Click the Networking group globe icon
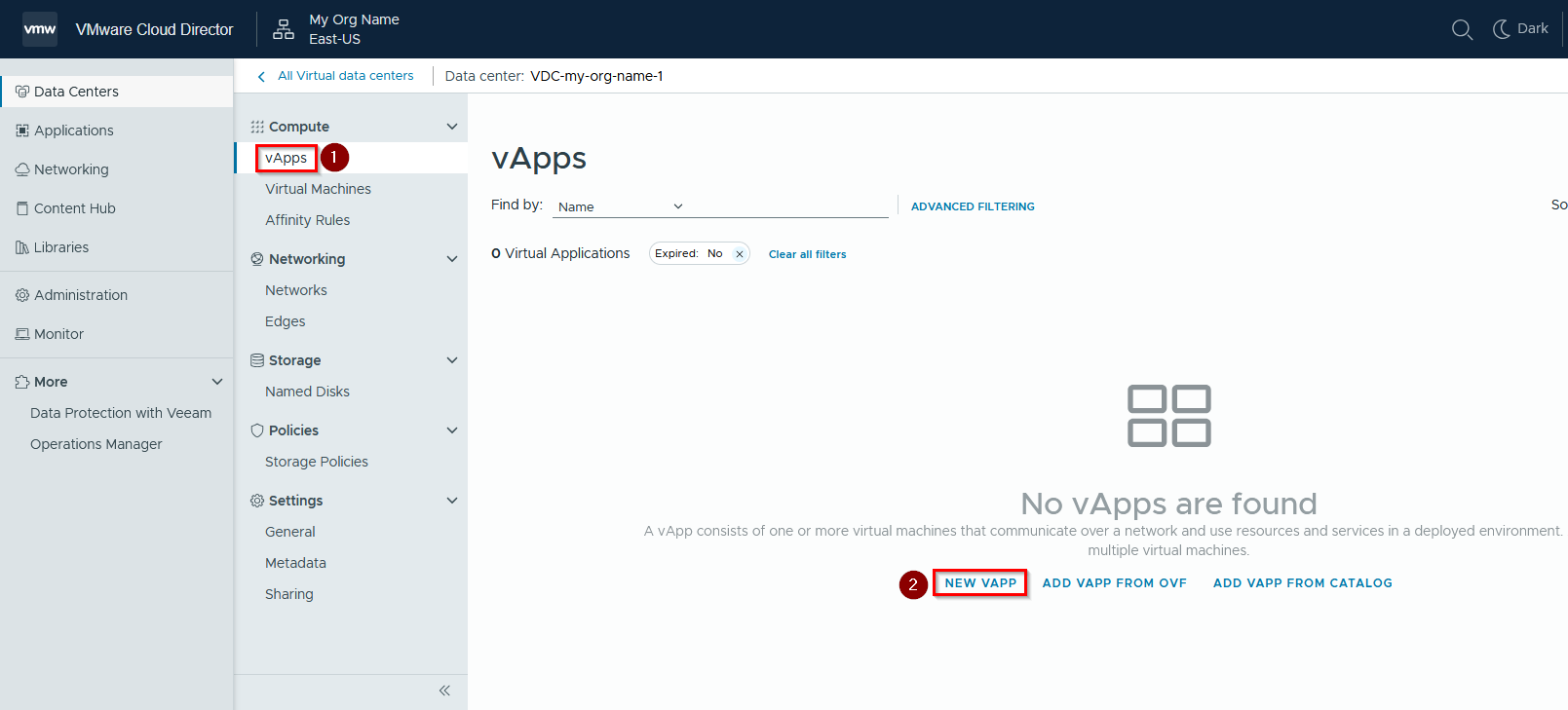1568x710 pixels. pos(257,259)
